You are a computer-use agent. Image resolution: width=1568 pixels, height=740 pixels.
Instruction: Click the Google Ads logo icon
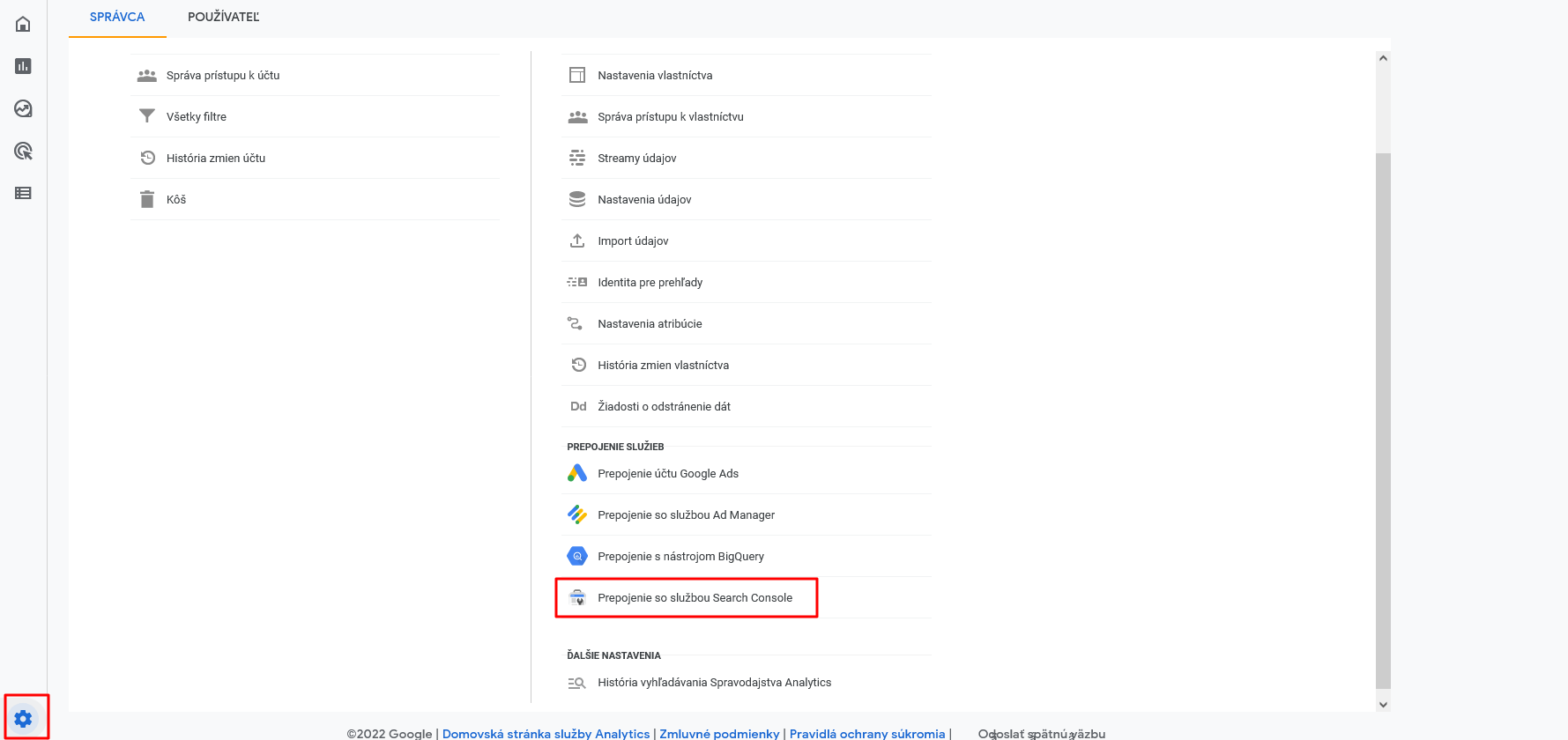(577, 473)
